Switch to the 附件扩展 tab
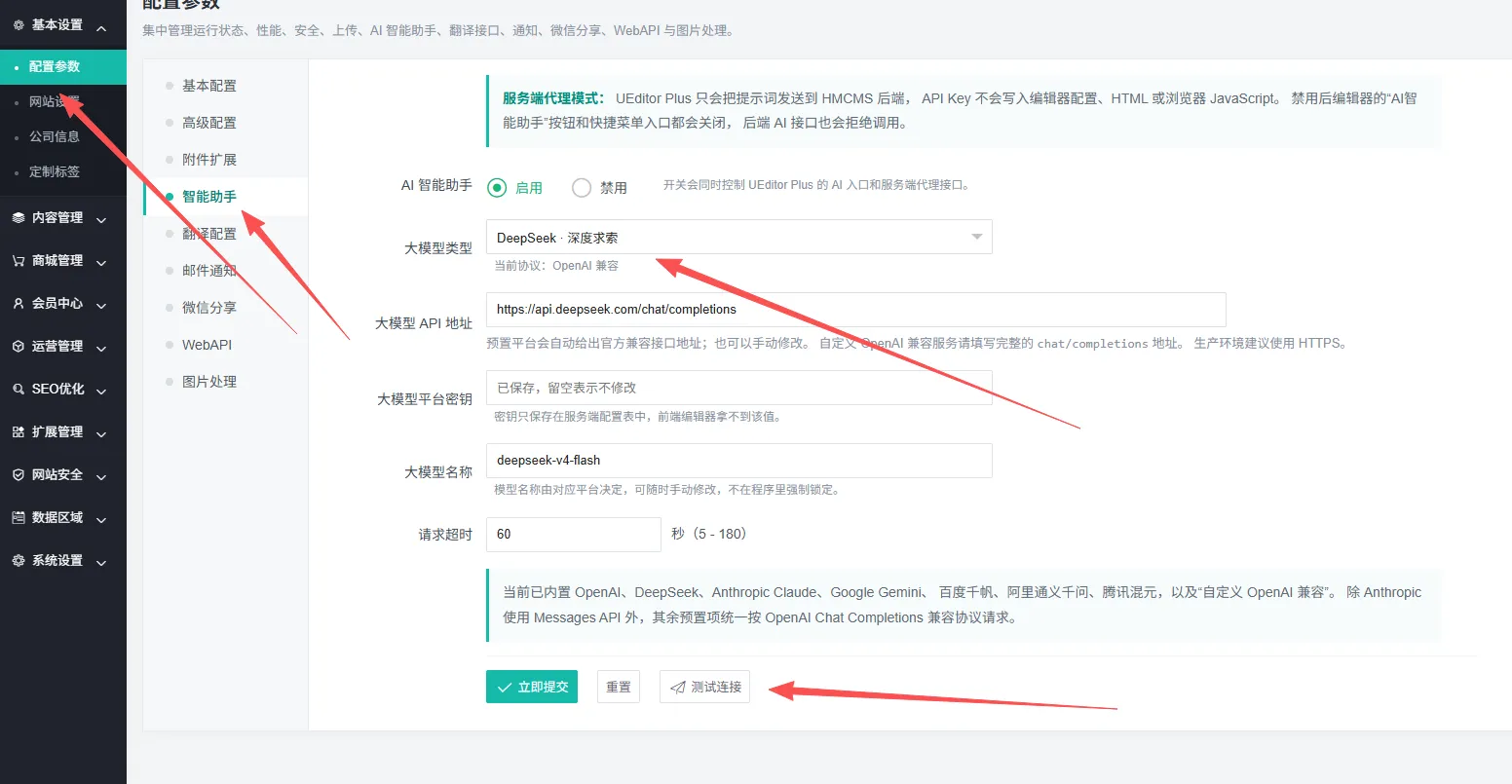This screenshot has width=1512, height=784. [225, 160]
